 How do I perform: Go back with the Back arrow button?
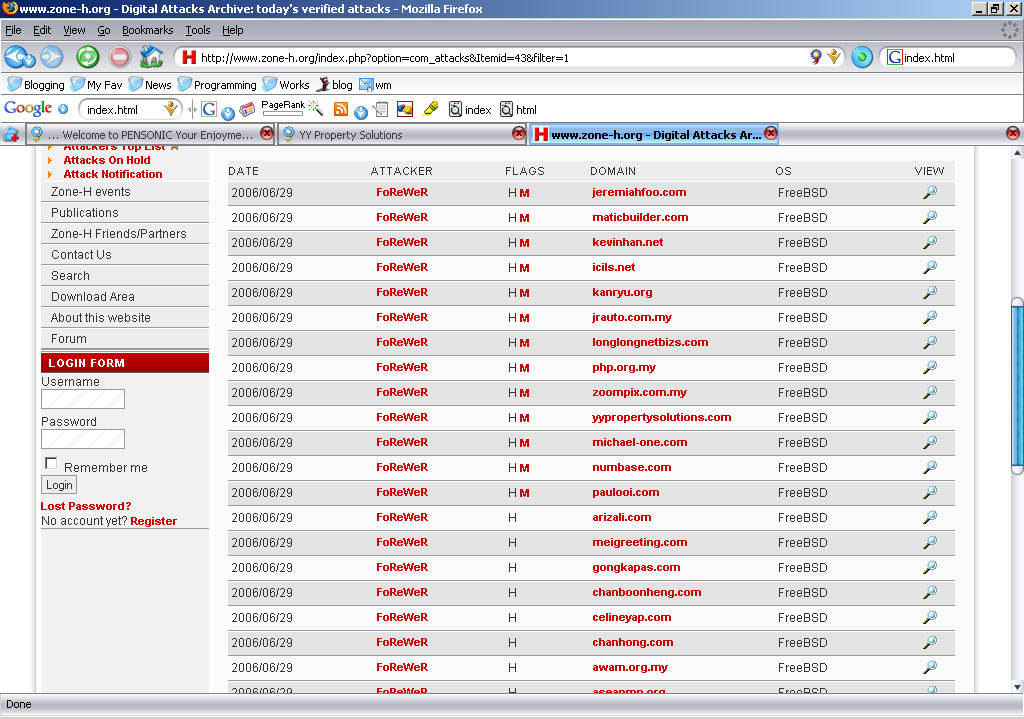tap(16, 57)
